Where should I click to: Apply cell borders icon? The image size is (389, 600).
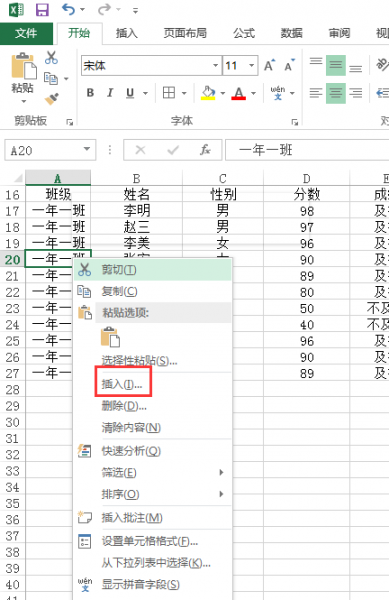tap(169, 93)
